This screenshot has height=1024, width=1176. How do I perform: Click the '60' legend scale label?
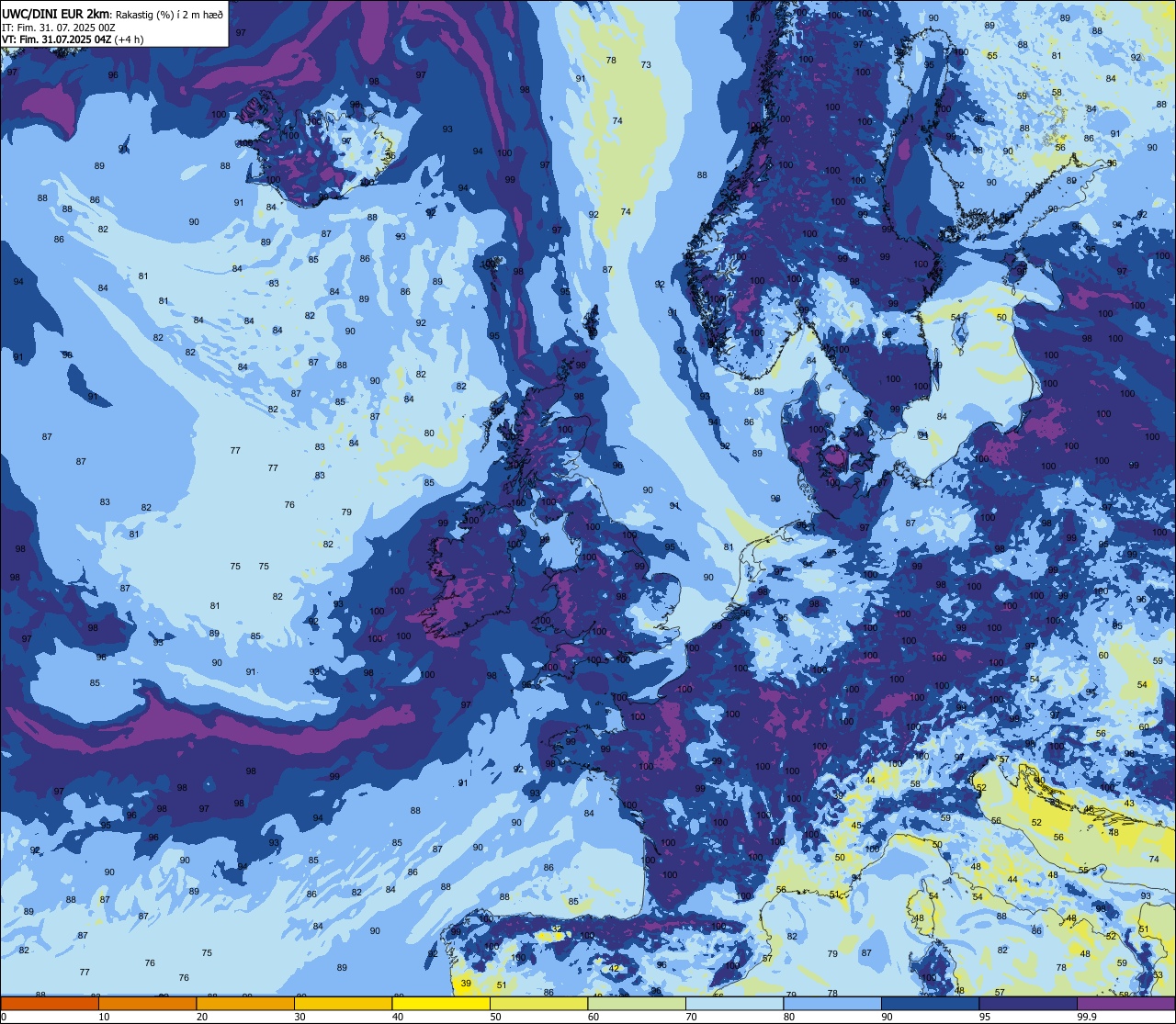(x=594, y=1017)
